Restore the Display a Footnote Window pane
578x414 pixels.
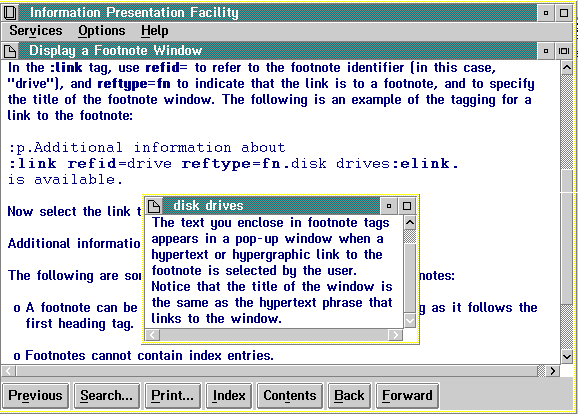[564, 51]
